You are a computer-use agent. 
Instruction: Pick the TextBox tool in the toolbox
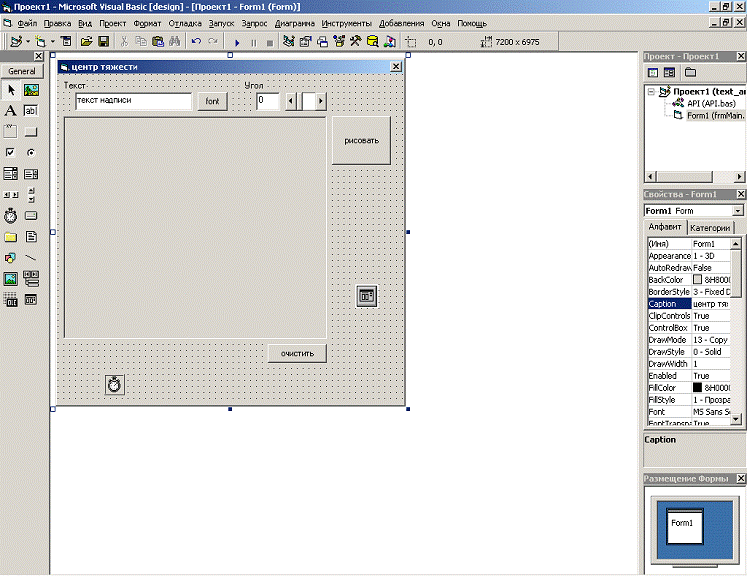(31, 111)
